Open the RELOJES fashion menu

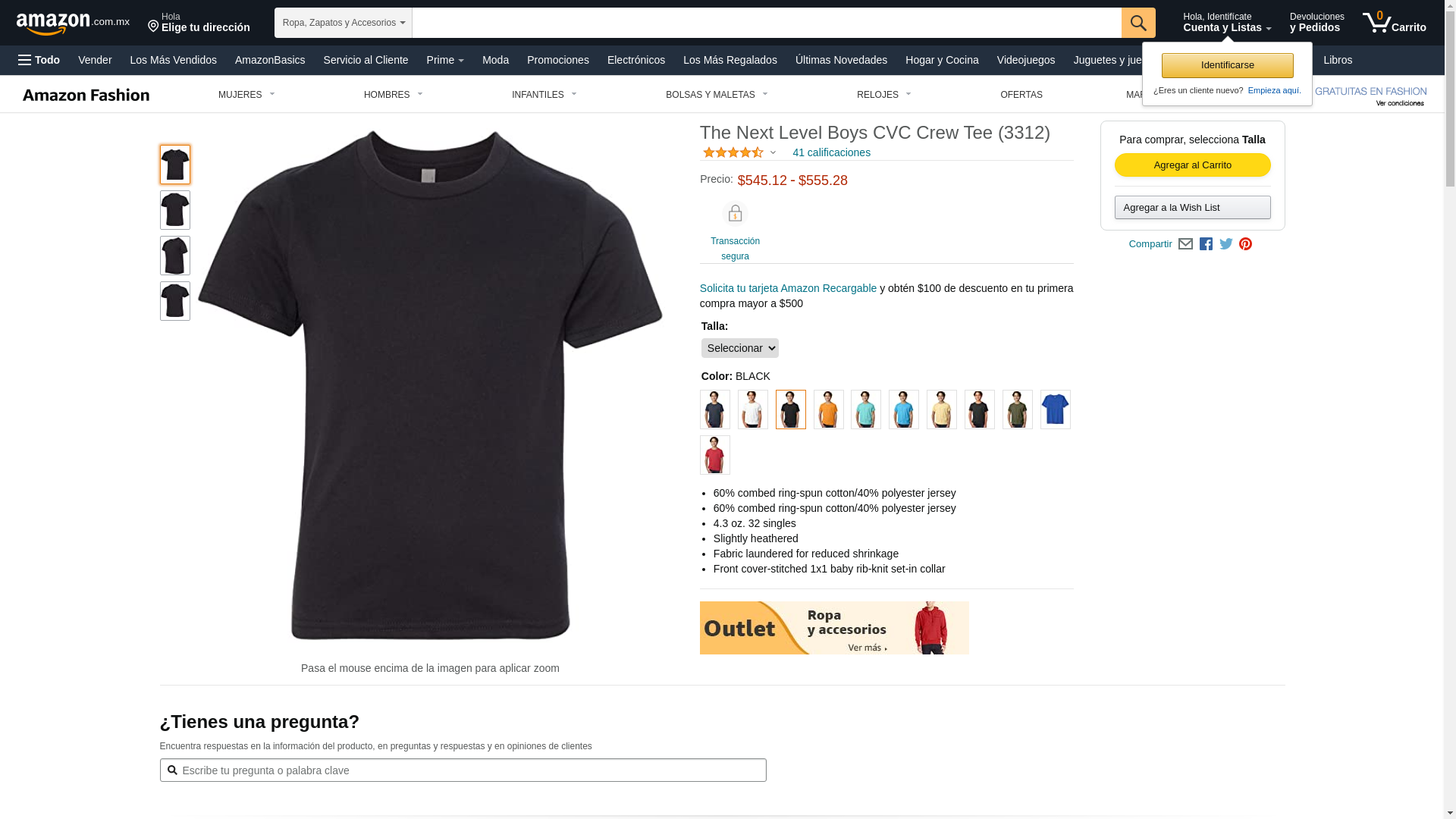click(884, 95)
